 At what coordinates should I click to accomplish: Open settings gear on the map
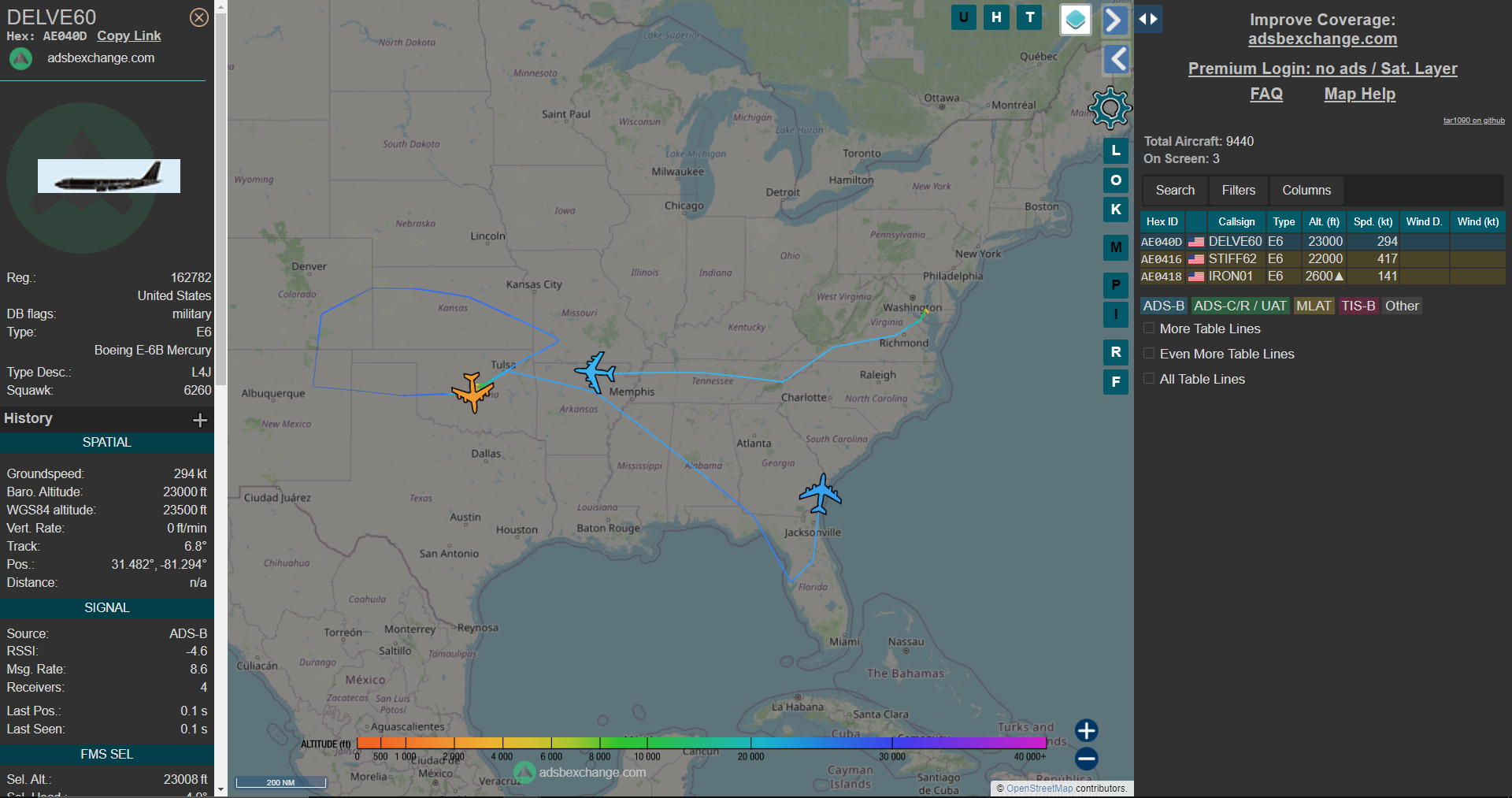1110,108
